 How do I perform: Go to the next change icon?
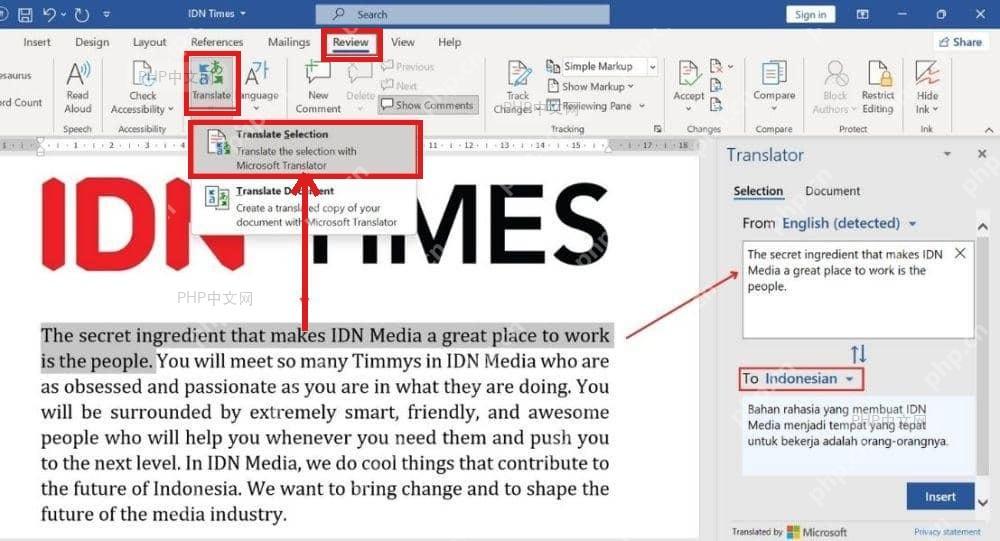click(716, 105)
